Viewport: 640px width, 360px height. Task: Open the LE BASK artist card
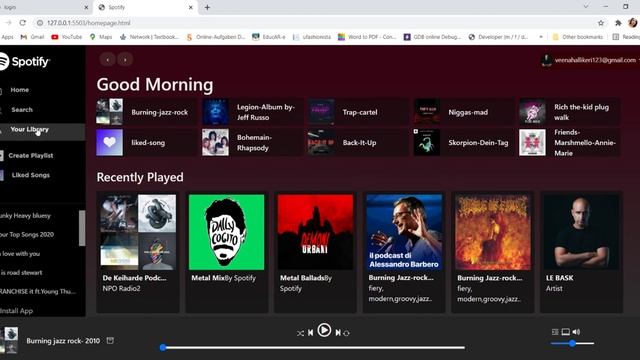[x=582, y=252]
